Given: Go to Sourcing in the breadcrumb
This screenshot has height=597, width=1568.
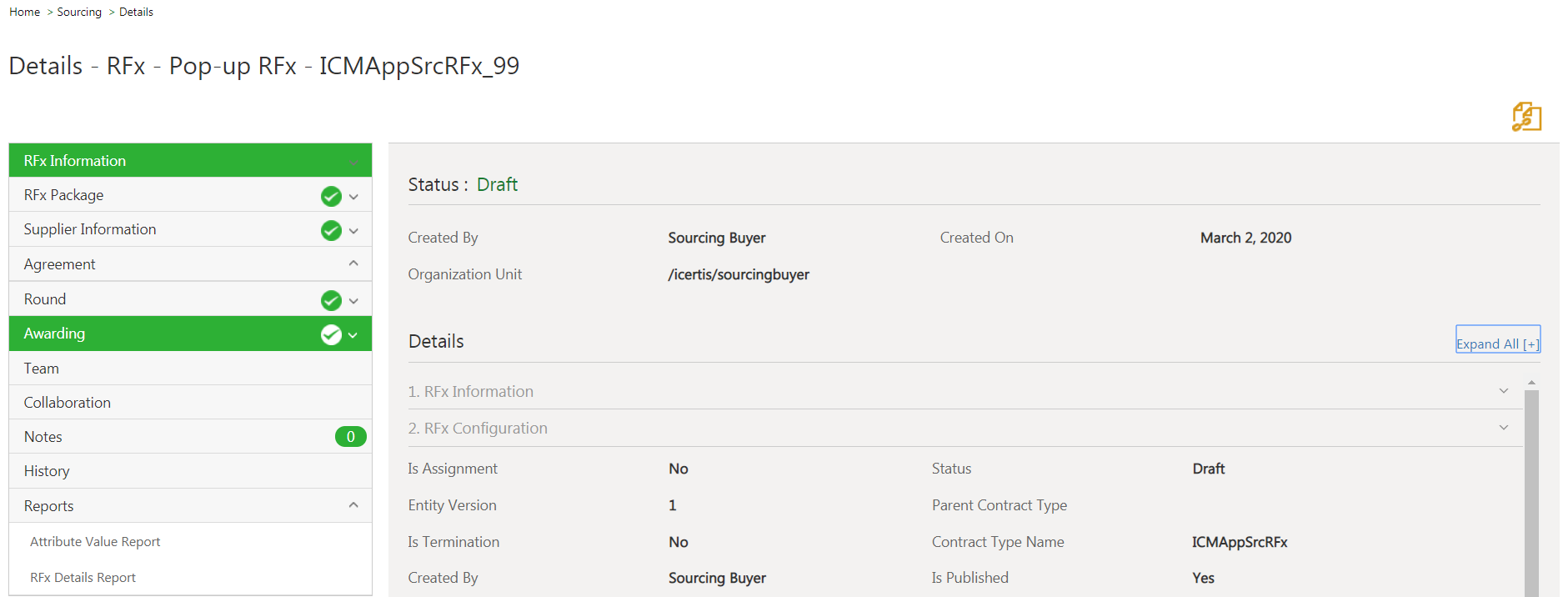Looking at the screenshot, I should 79,13.
